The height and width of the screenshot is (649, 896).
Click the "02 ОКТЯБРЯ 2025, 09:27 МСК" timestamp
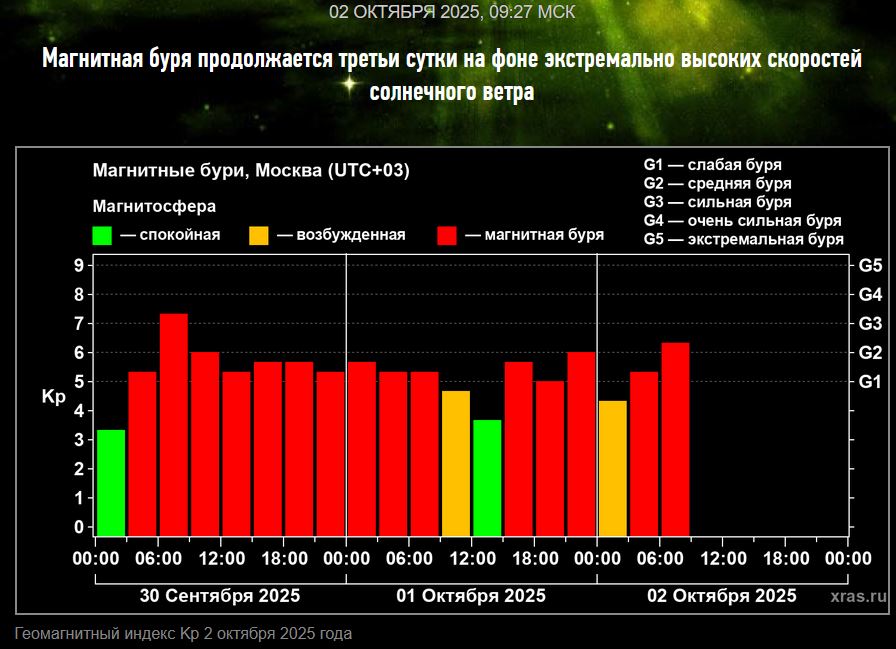click(452, 12)
